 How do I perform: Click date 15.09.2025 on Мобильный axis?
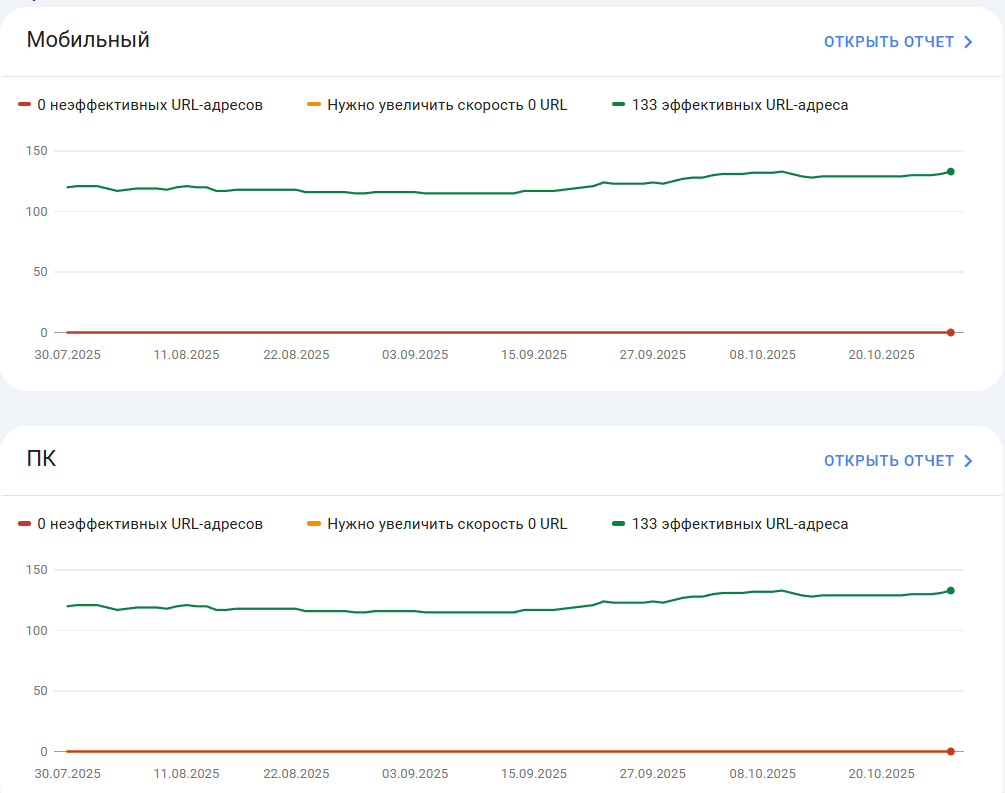click(x=534, y=355)
